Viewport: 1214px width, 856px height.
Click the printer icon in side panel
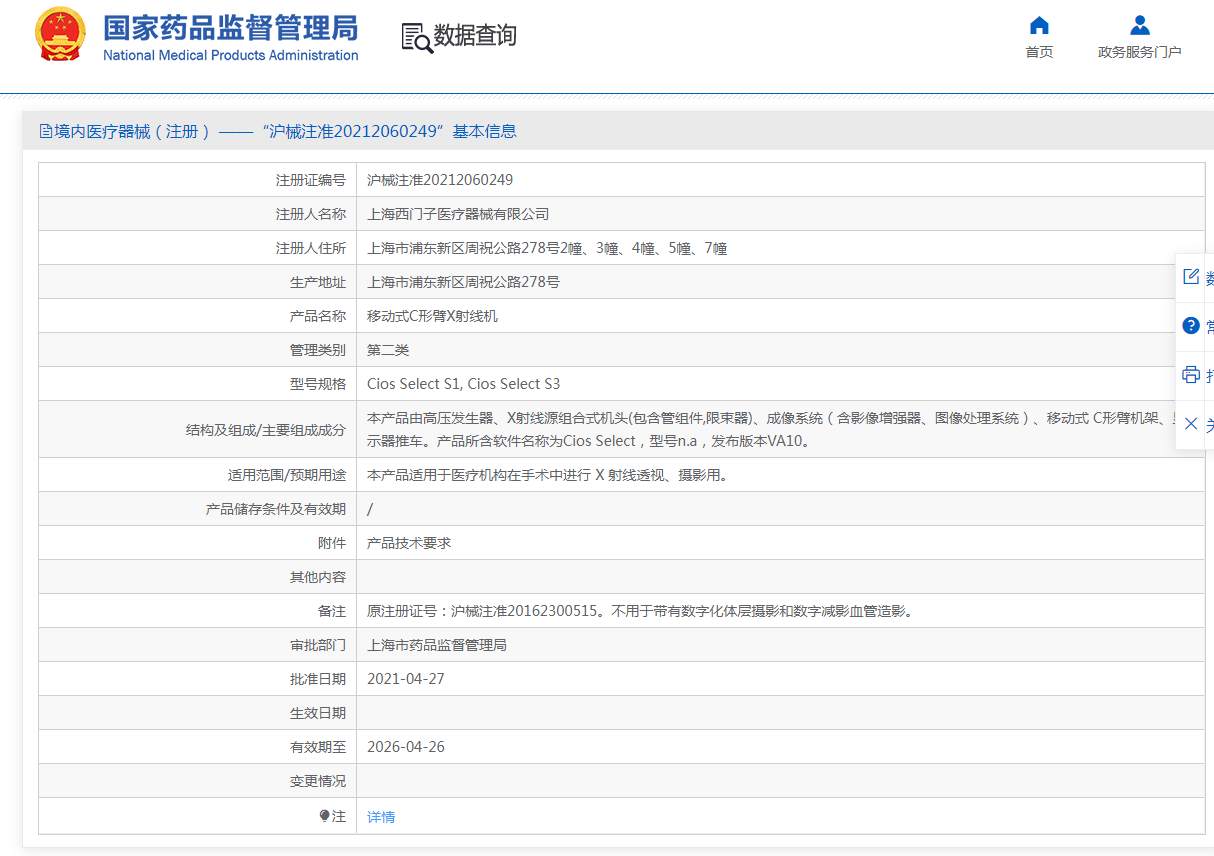click(1191, 375)
